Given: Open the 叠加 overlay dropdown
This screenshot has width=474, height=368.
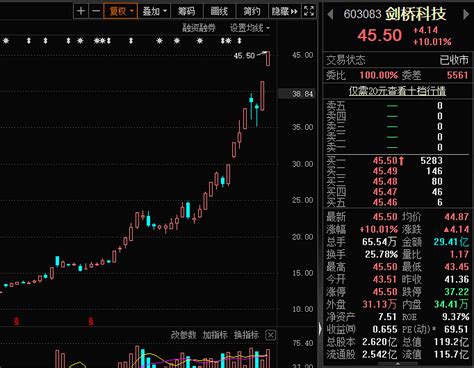Looking at the screenshot, I should pyautogui.click(x=154, y=11).
